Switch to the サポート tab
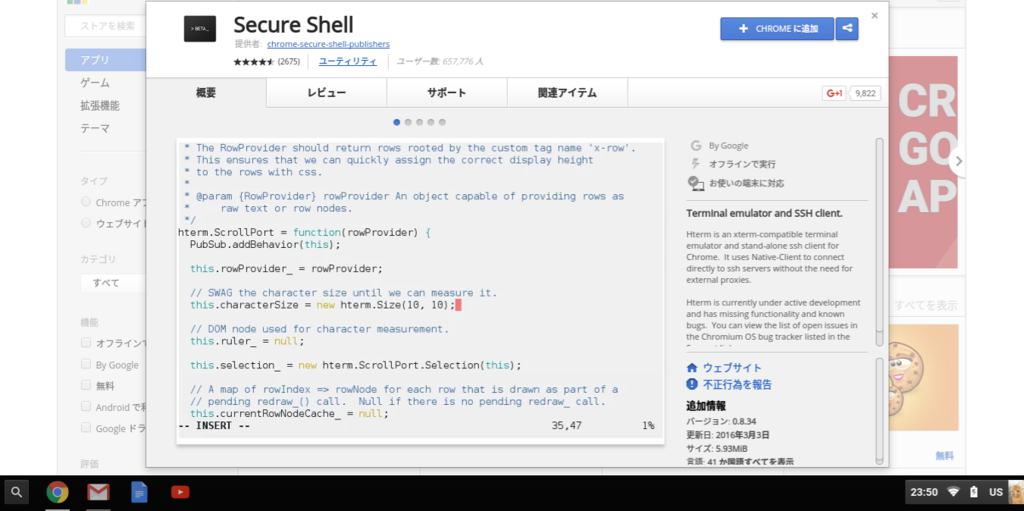 coord(447,93)
